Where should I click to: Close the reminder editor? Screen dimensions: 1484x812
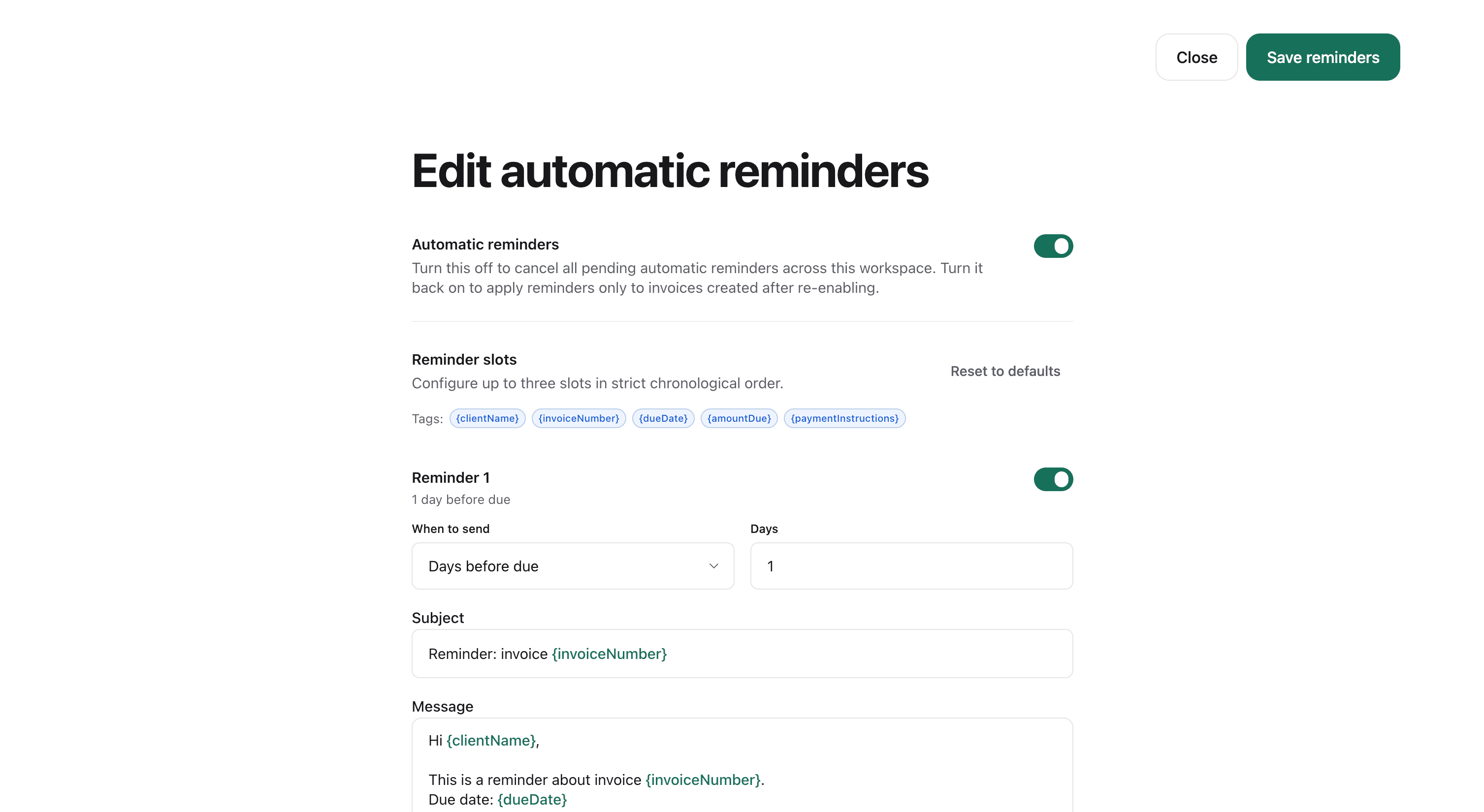pyautogui.click(x=1196, y=57)
